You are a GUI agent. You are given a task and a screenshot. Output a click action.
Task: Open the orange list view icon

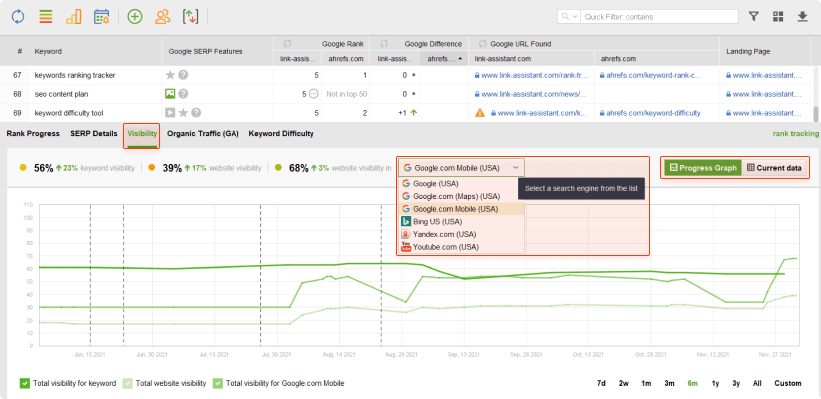point(46,17)
